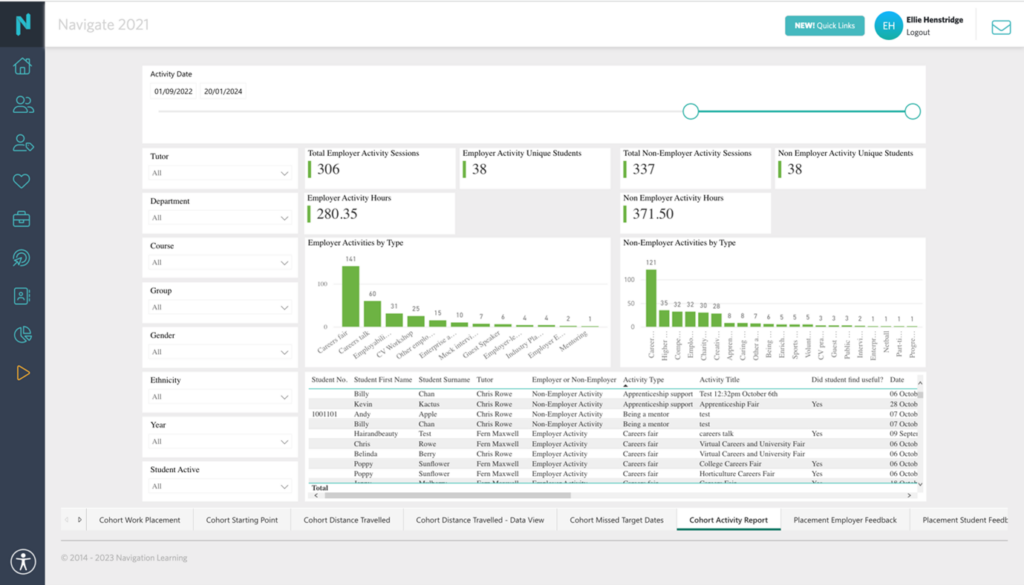
Task: Open the accessibility options icon
Action: coord(24,561)
